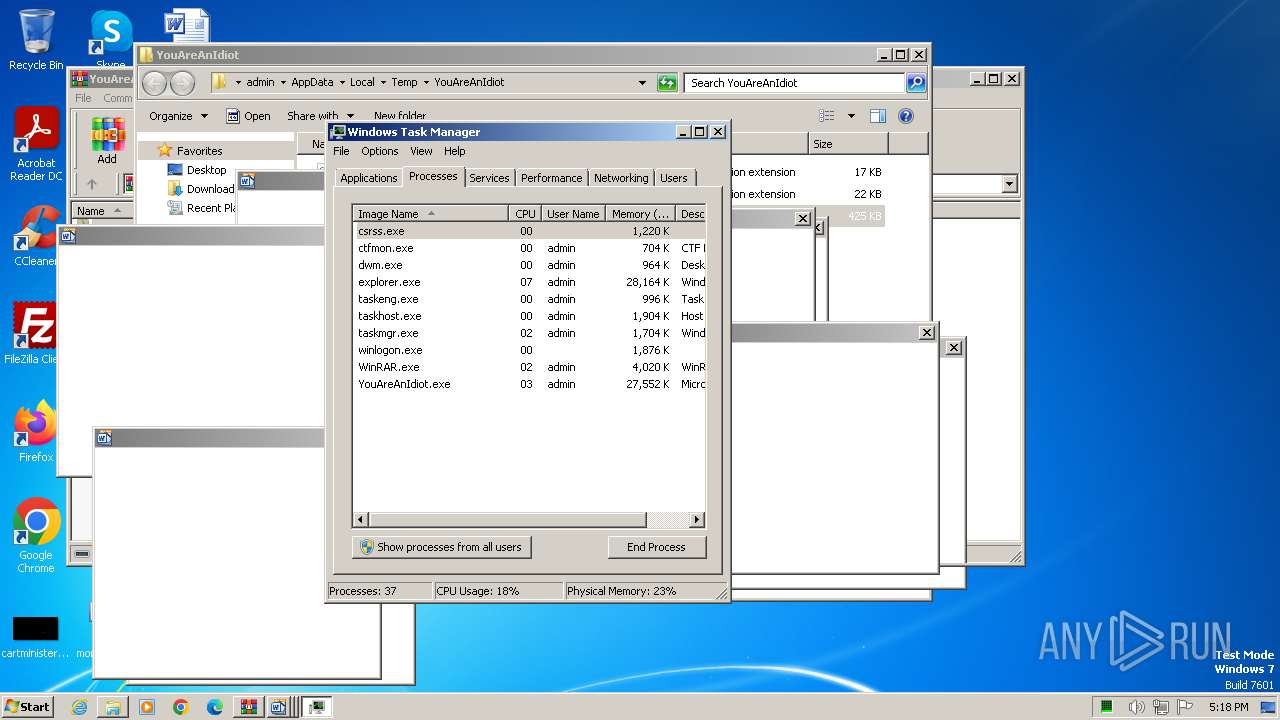
Task: Click the Action Center flag tray icon
Action: 1187,707
